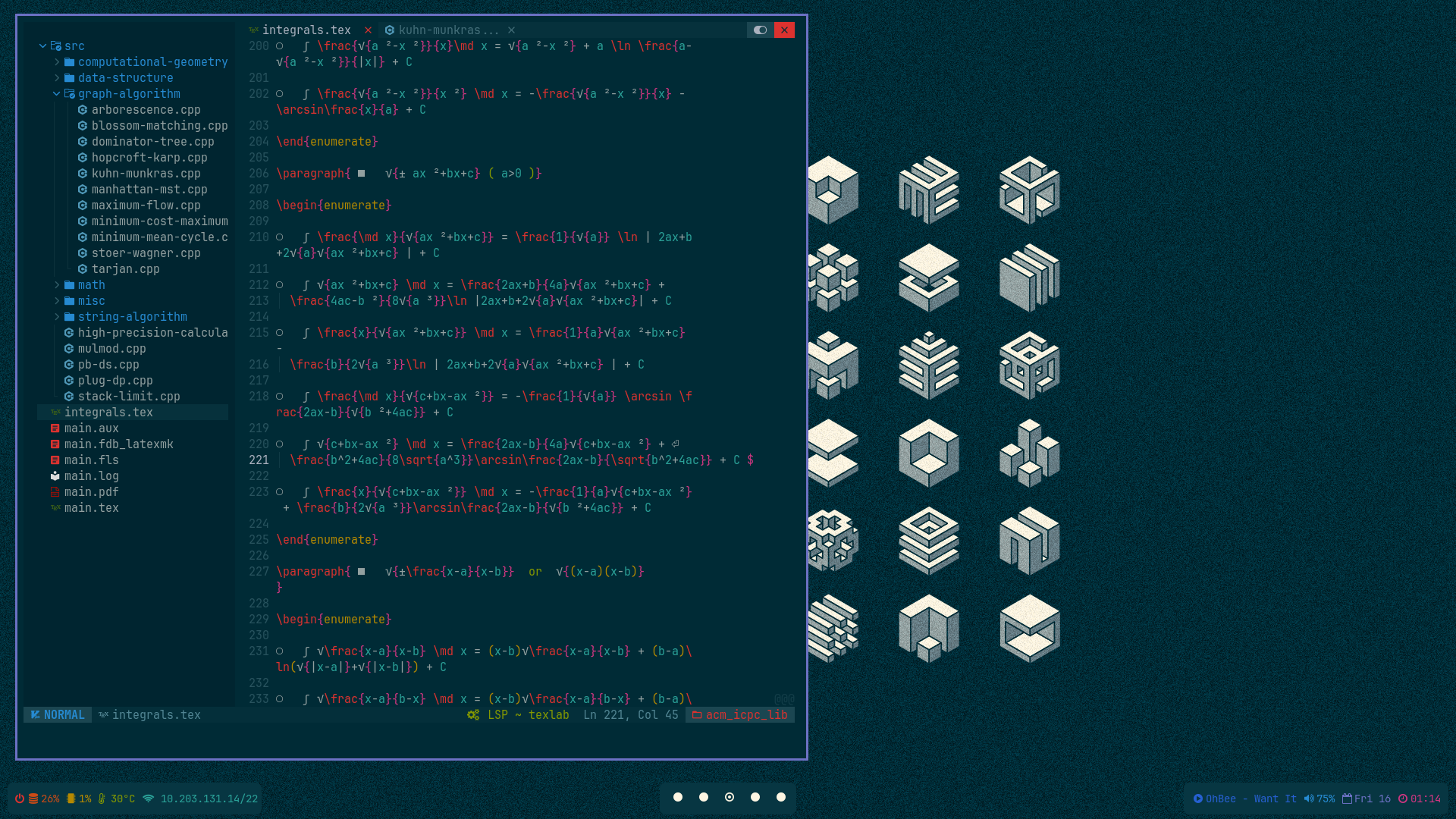Click the acm_icpc_lib directory label
Image resolution: width=1456 pixels, height=819 pixels.
[747, 715]
